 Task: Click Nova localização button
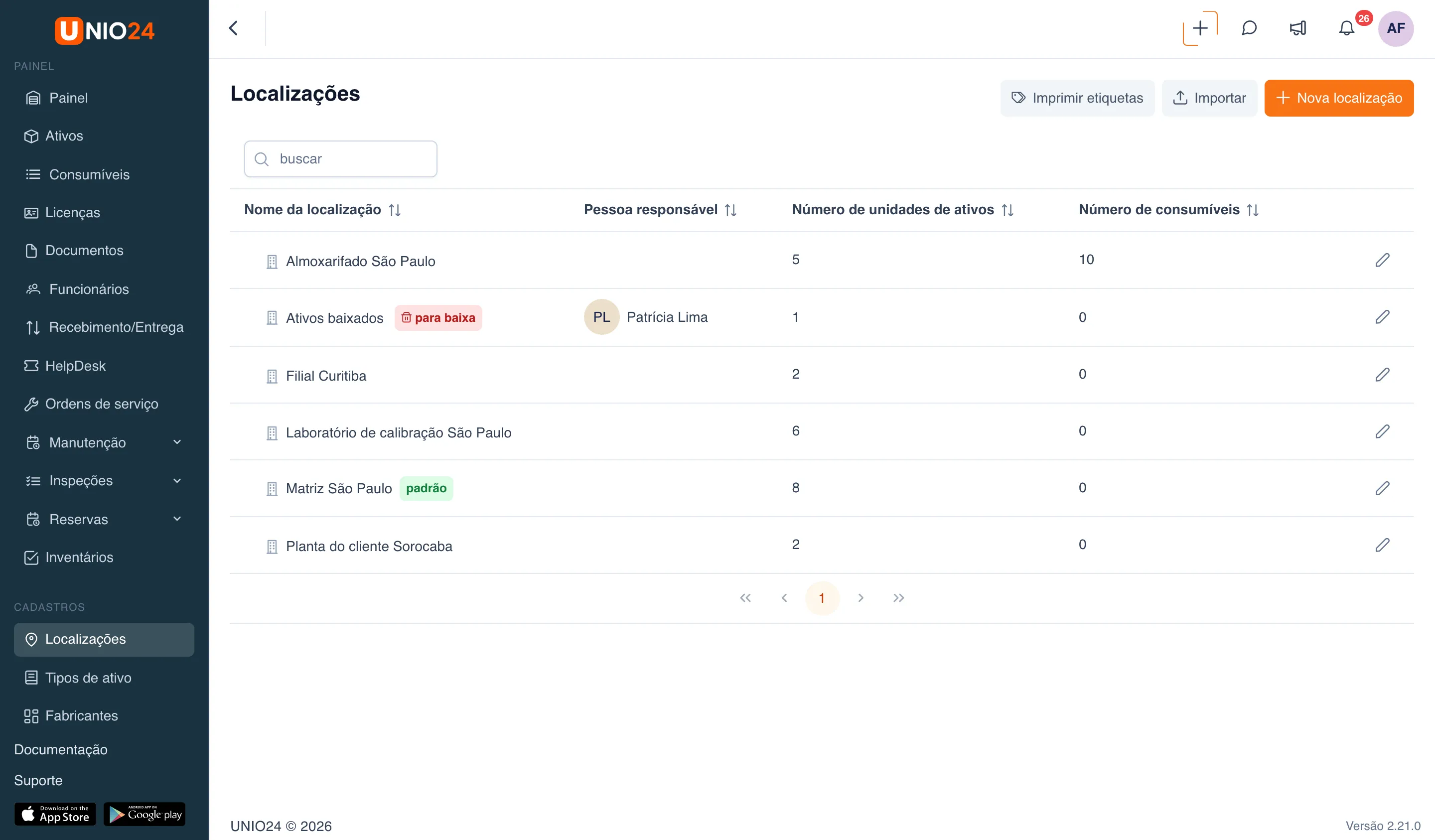pyautogui.click(x=1339, y=98)
